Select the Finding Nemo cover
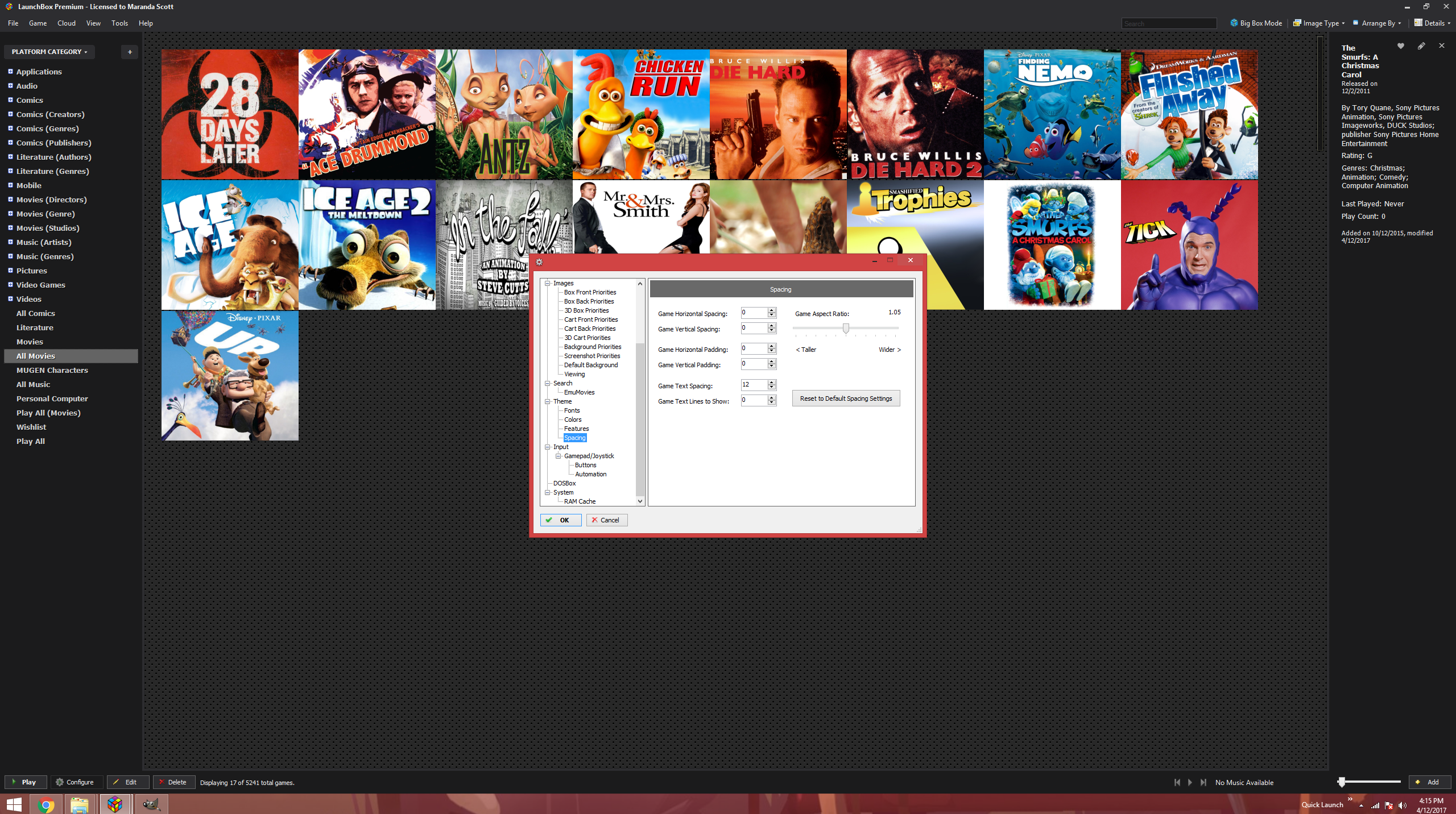 coord(1052,114)
